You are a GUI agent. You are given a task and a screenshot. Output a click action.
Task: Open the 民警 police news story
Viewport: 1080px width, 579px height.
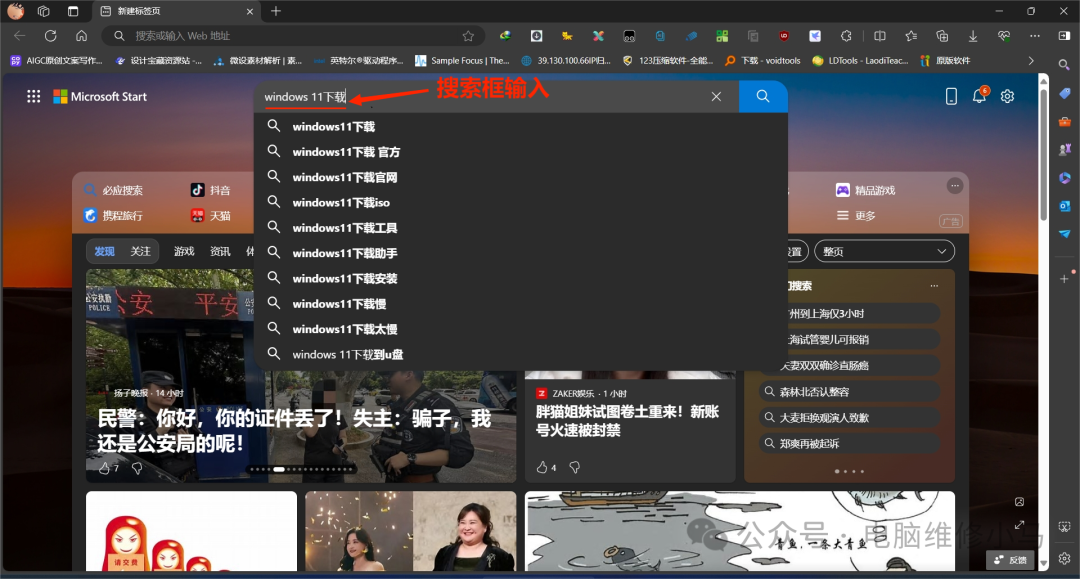coord(294,430)
